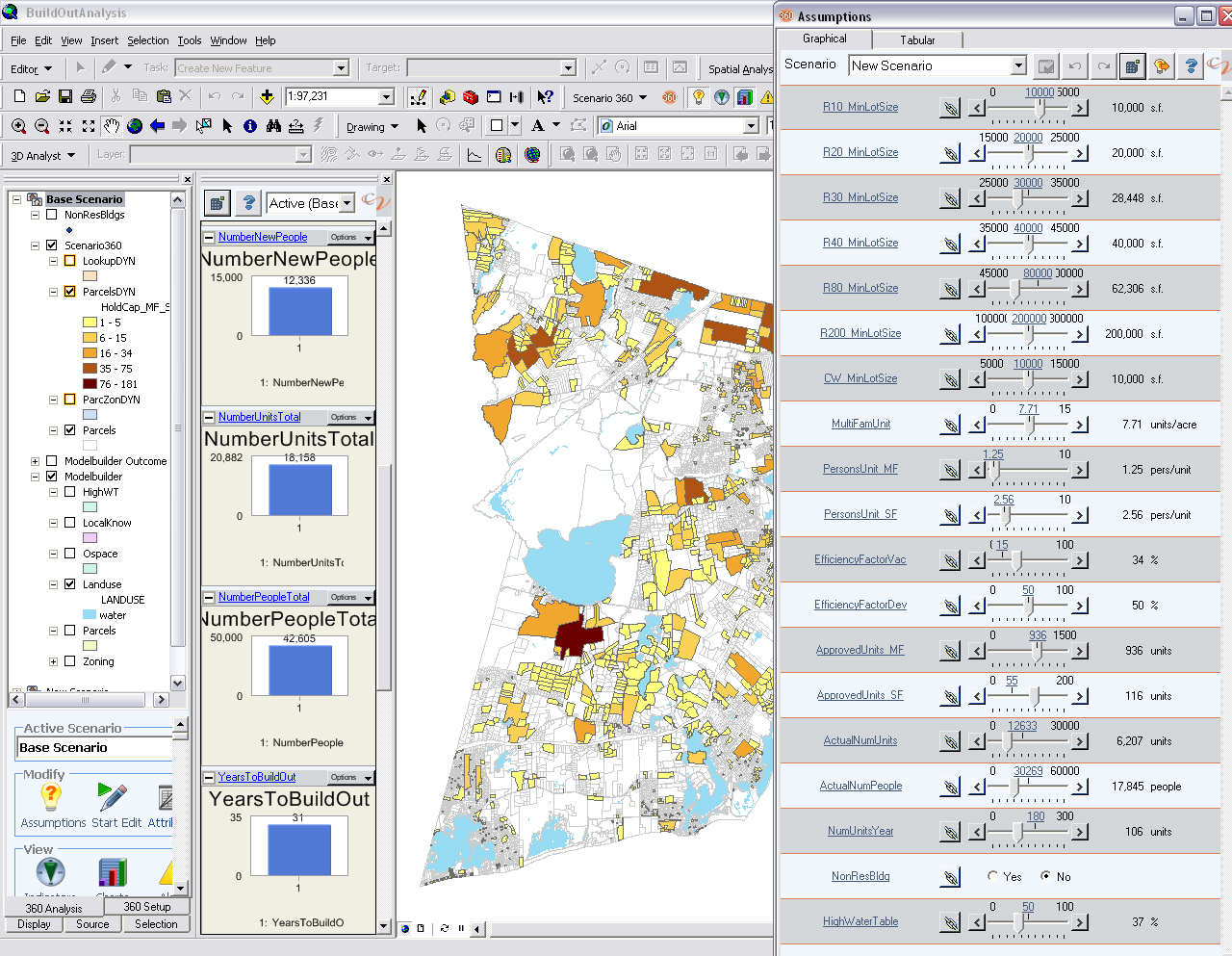The image size is (1232, 956).
Task: Click the calculator icon in Assumptions toolbar
Action: (x=1133, y=66)
